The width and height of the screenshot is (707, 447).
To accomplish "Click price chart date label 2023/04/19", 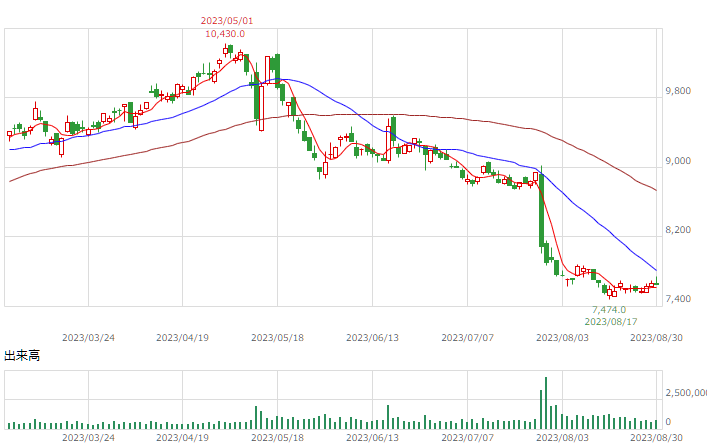I will [183, 338].
